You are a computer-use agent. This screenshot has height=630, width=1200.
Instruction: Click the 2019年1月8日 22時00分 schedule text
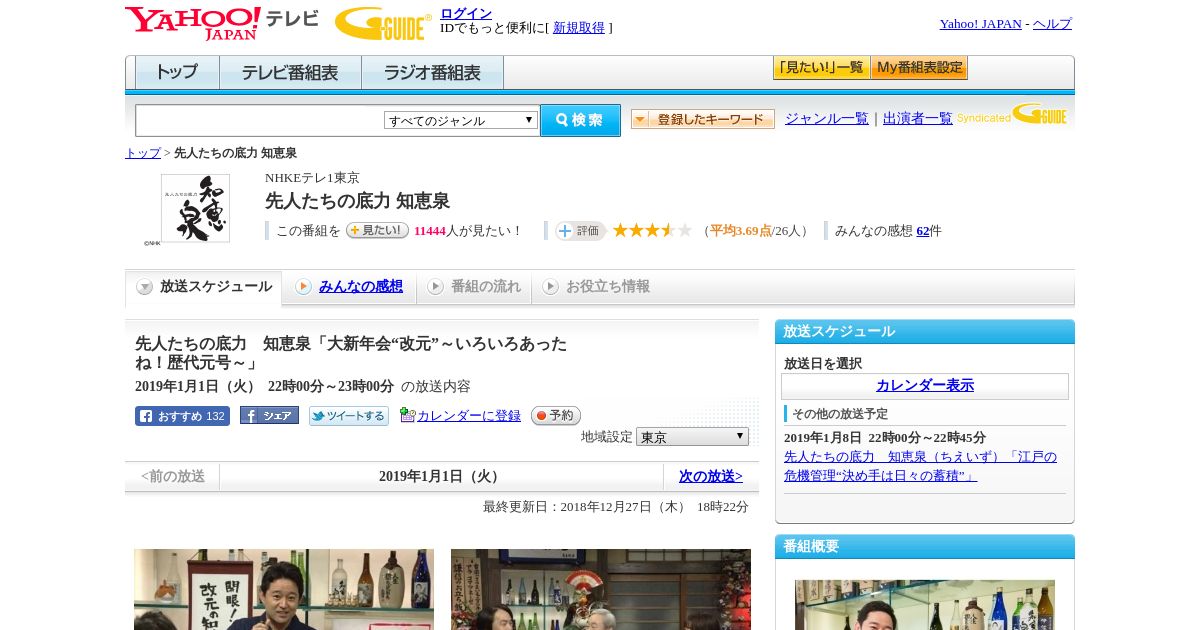885,438
